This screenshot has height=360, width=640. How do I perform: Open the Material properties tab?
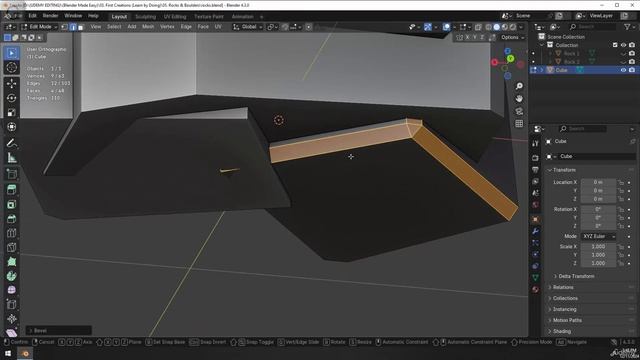(536, 289)
